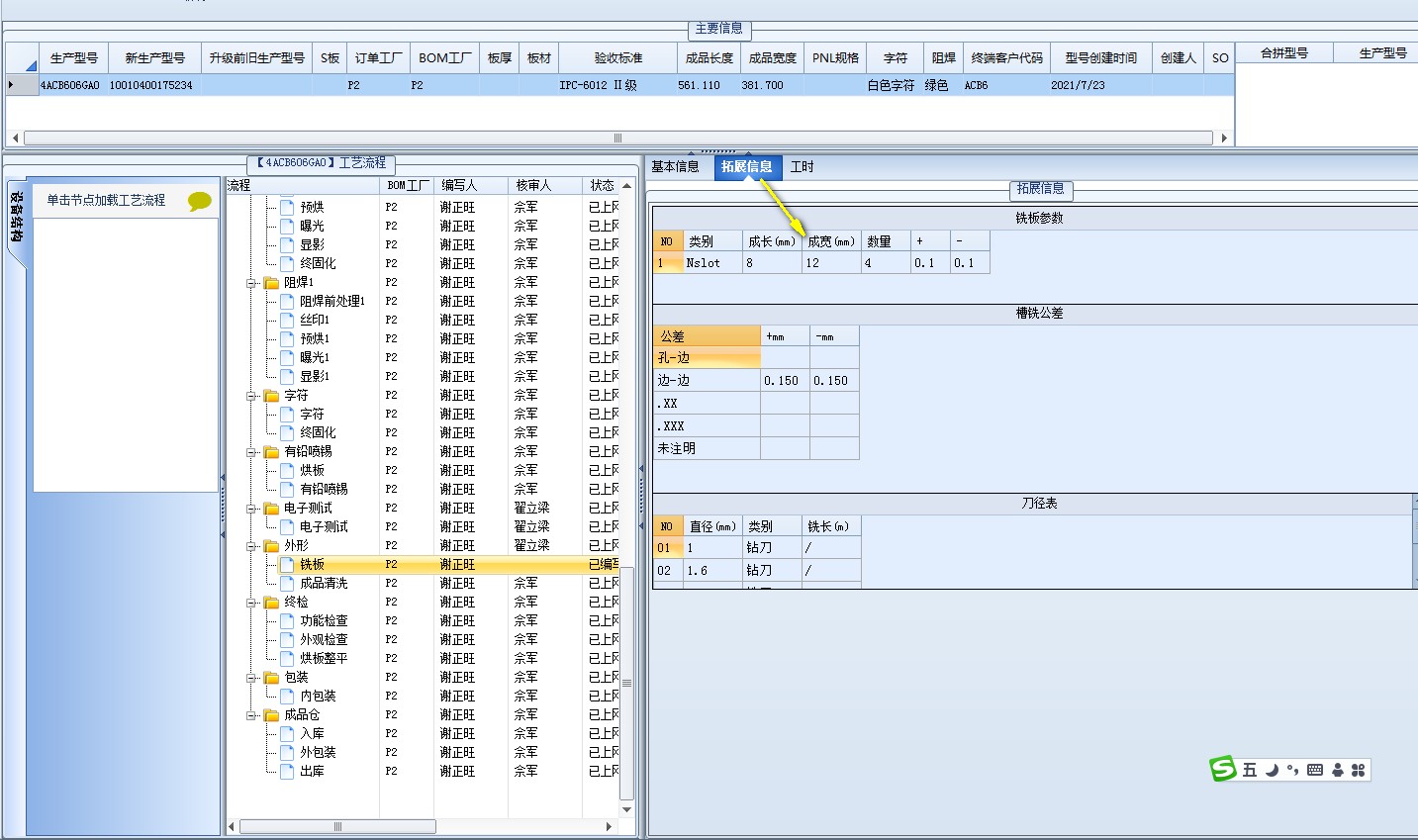The image size is (1418, 840).
Task: Click the yellow speech bubble icon
Action: point(200,201)
